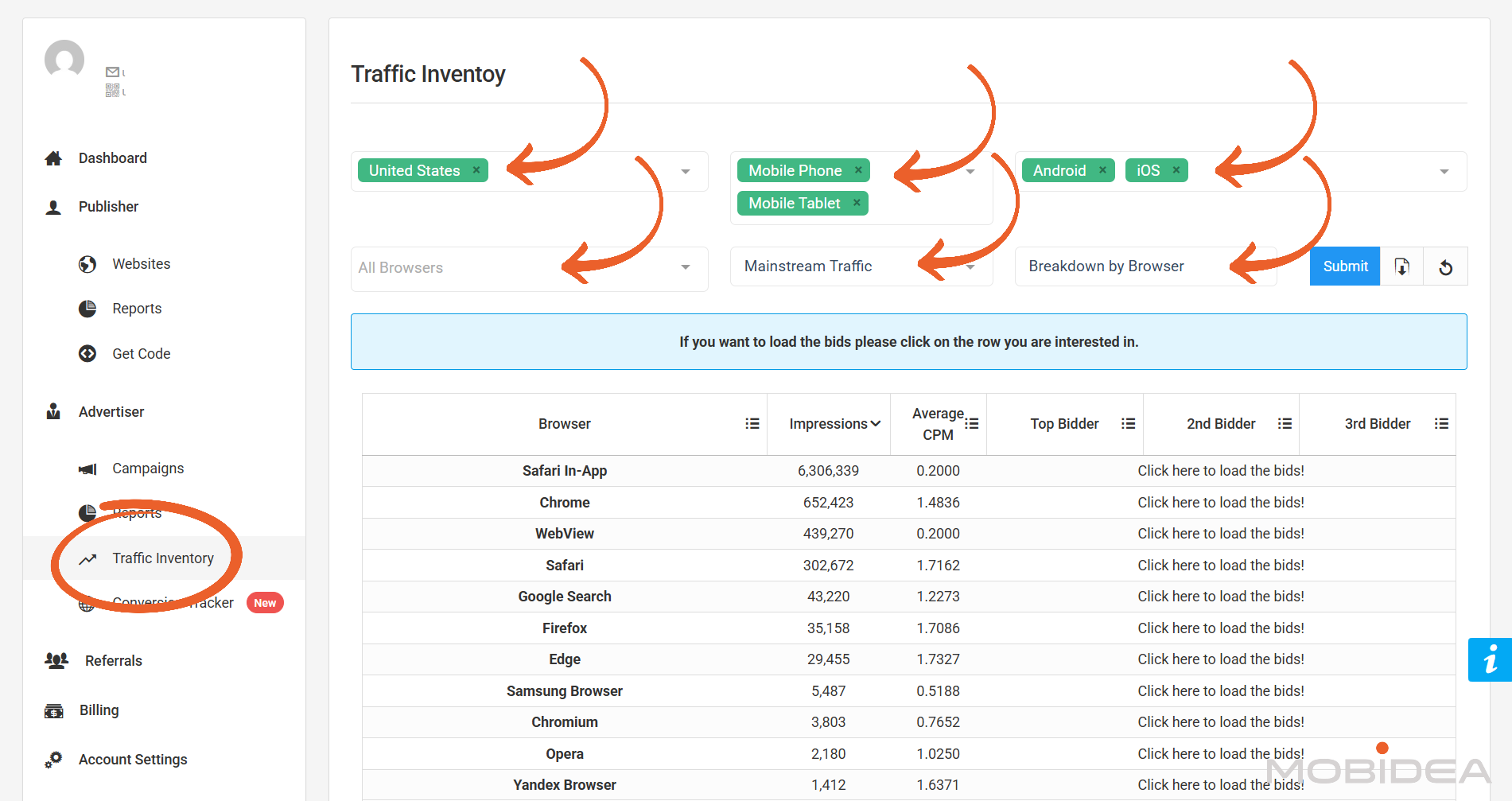Image resolution: width=1512 pixels, height=801 pixels.
Task: Open the Breakdown by Browser dropdown
Action: tap(1145, 266)
